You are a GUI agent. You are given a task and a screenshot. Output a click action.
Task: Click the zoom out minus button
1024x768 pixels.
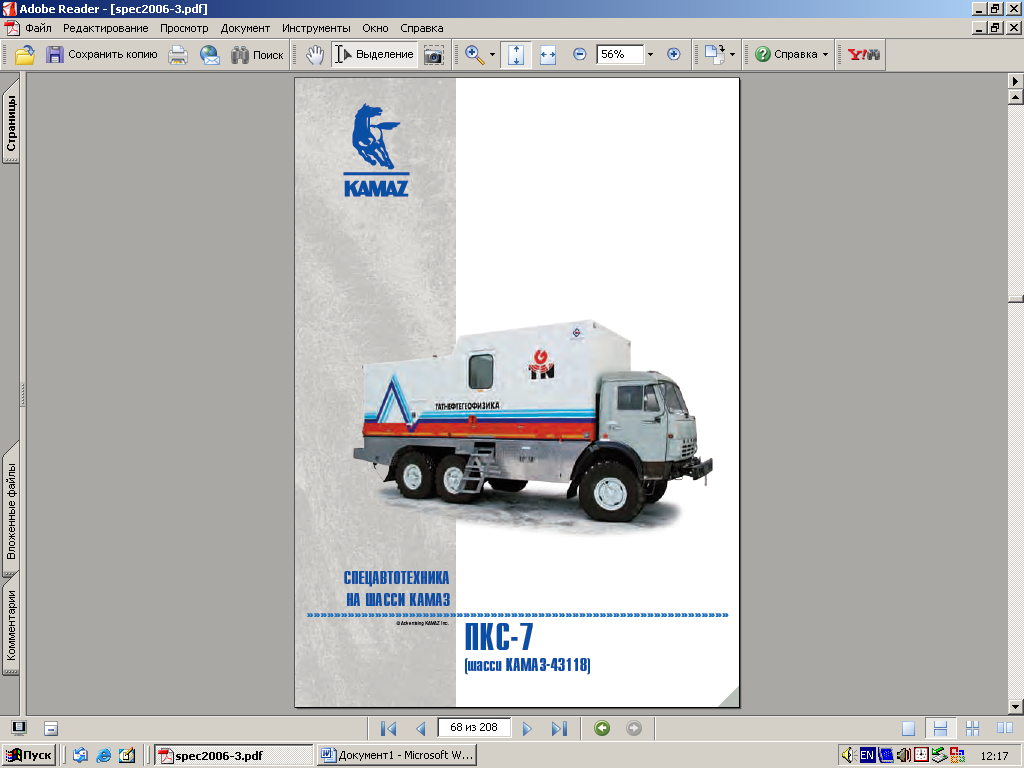tap(579, 54)
